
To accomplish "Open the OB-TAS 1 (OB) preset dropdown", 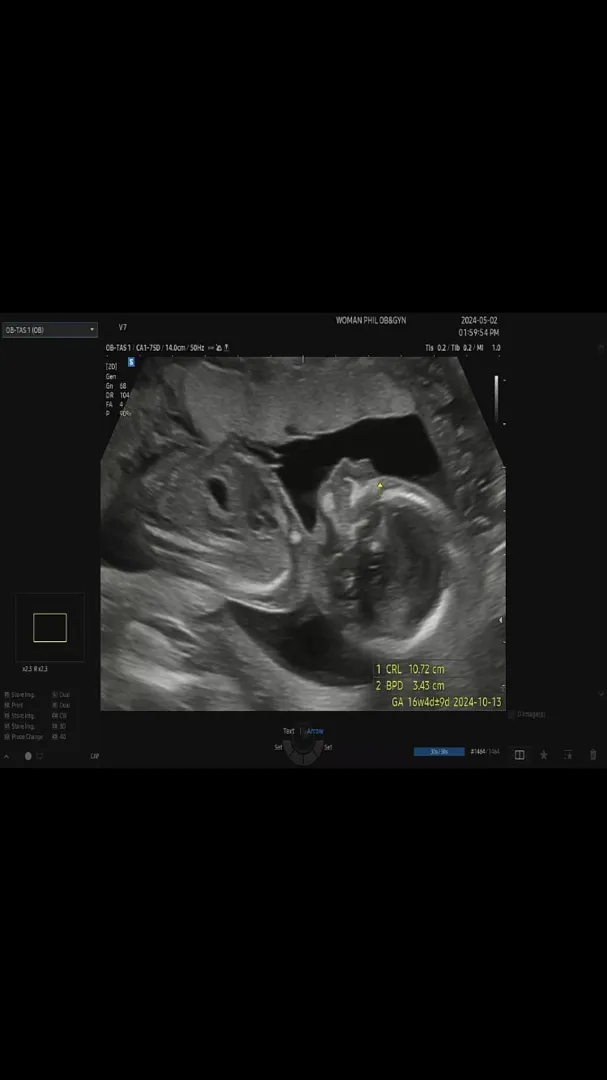I will pos(50,330).
